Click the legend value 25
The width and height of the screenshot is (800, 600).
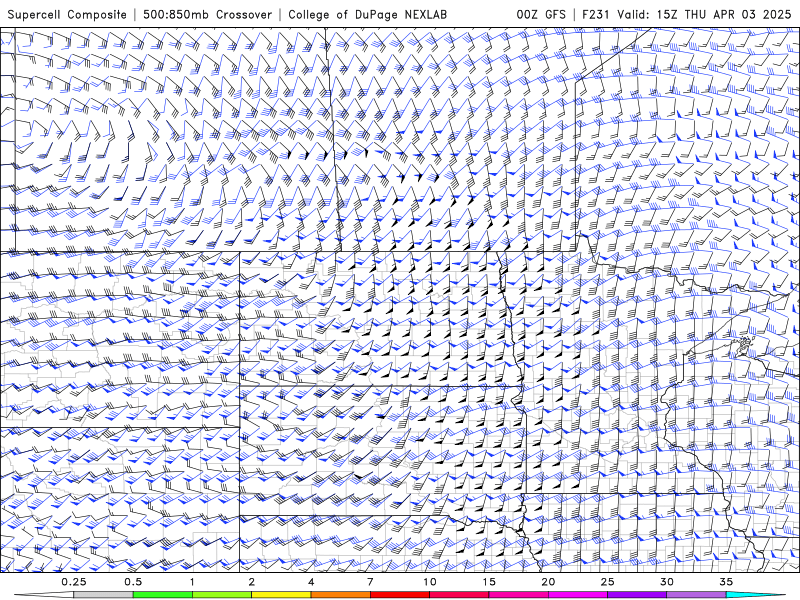pyautogui.click(x=607, y=582)
